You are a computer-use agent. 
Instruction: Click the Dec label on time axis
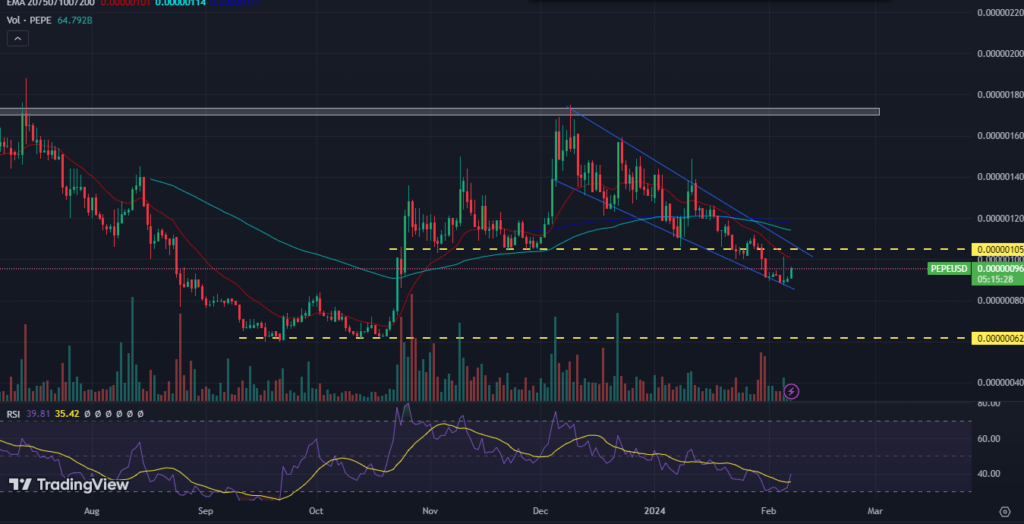coord(539,510)
